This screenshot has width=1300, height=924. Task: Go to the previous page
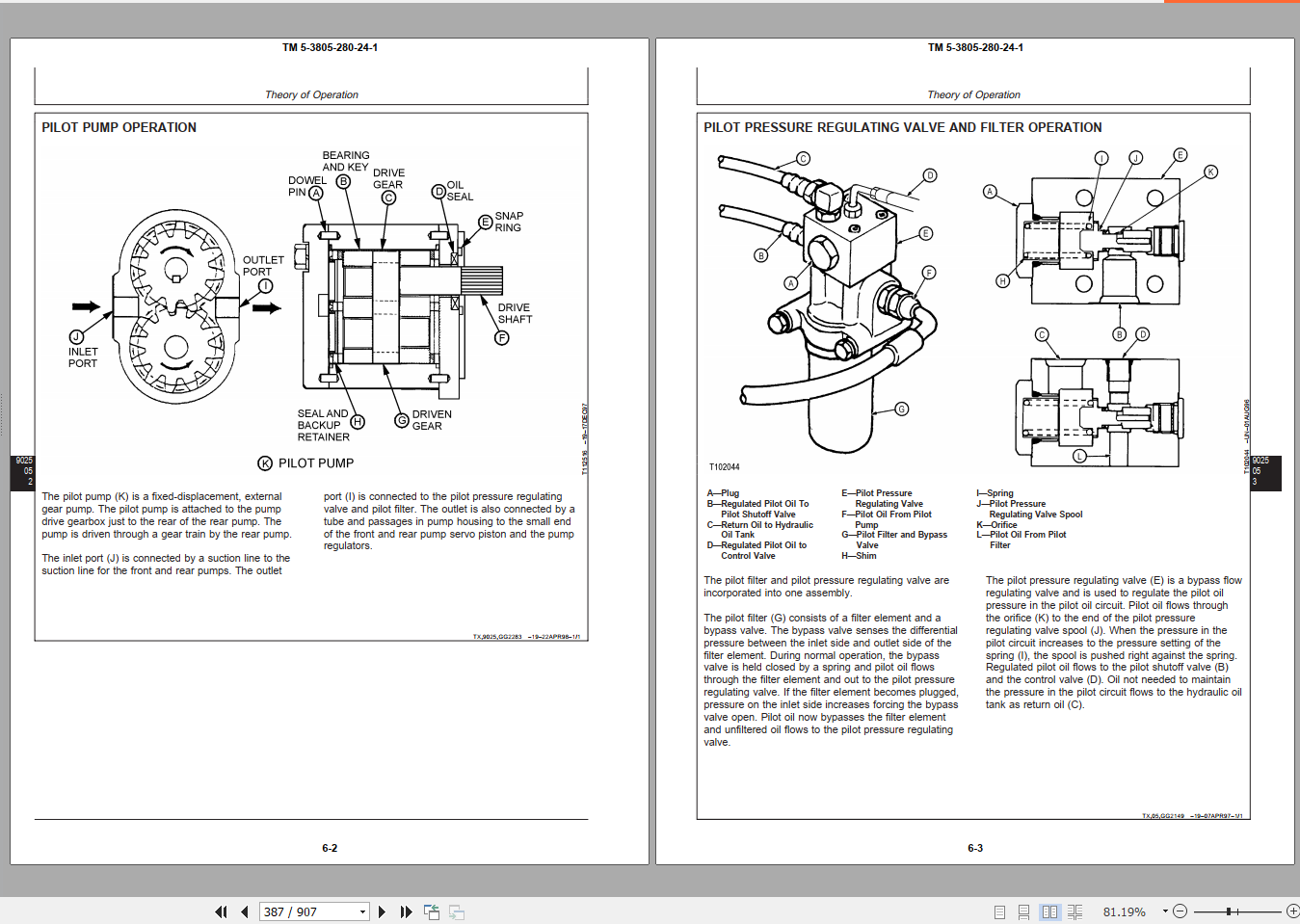click(244, 911)
